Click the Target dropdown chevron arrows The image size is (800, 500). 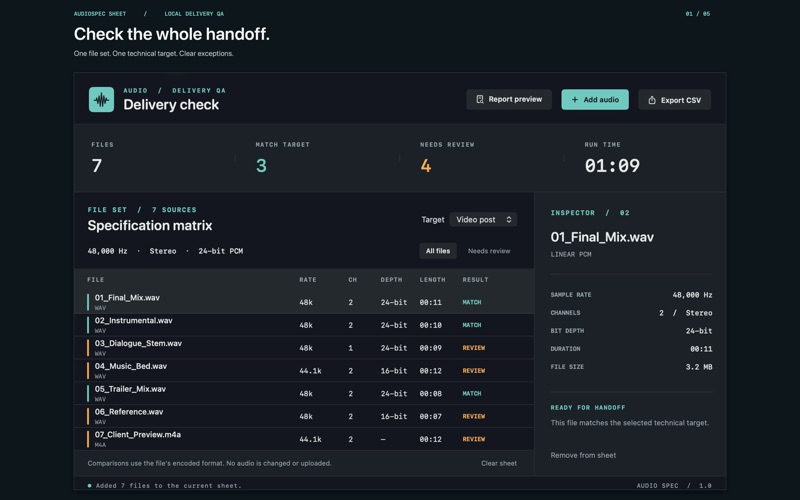(x=509, y=219)
